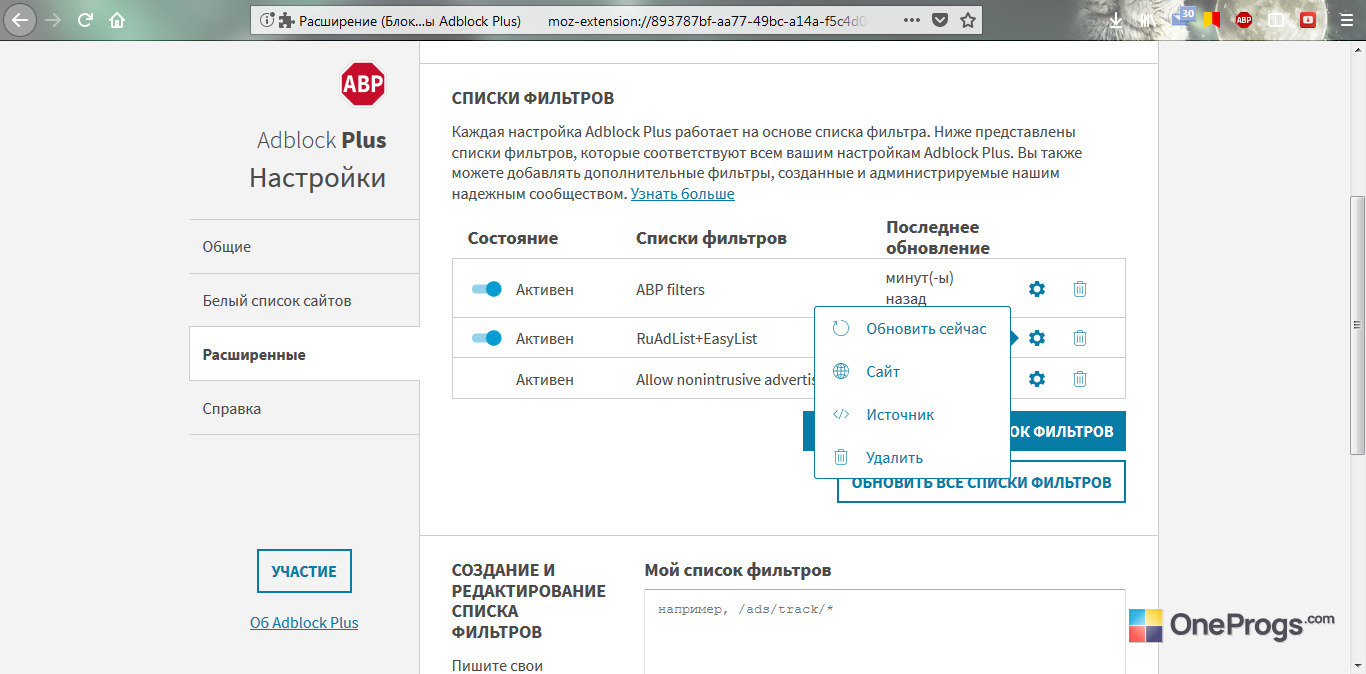Viewport: 1366px width, 674px height.
Task: Click the yellow-red bookmark extension icon
Action: [1213, 19]
